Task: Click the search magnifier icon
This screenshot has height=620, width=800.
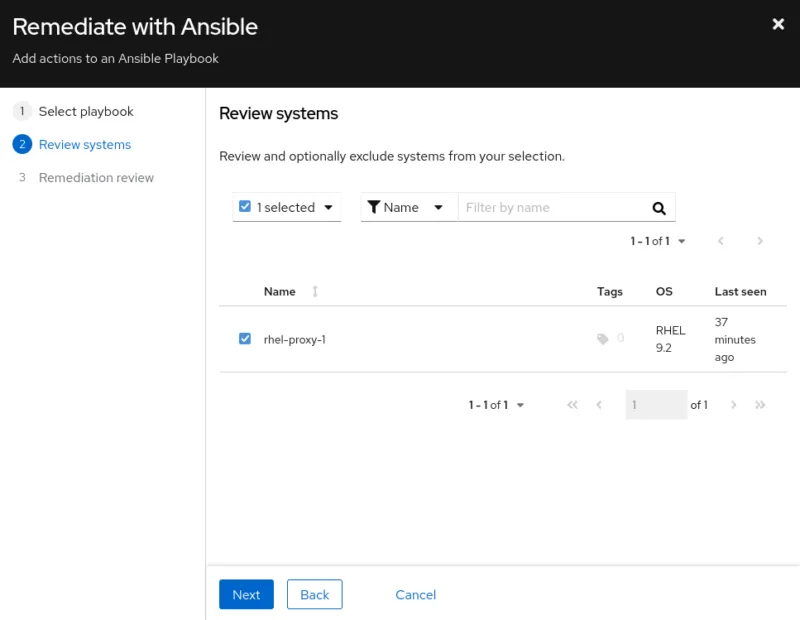Action: [x=659, y=208]
